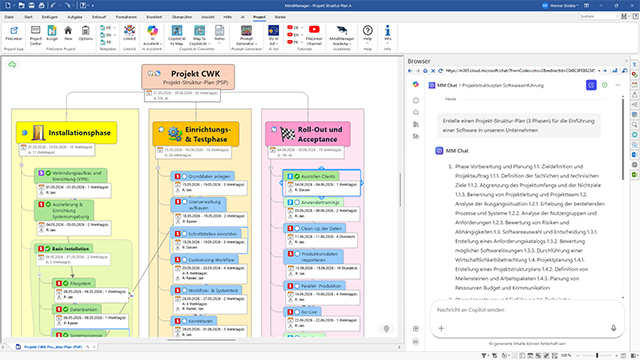Open Outlook icon in right task pane strip
The image size is (640, 360).
tap(635, 155)
